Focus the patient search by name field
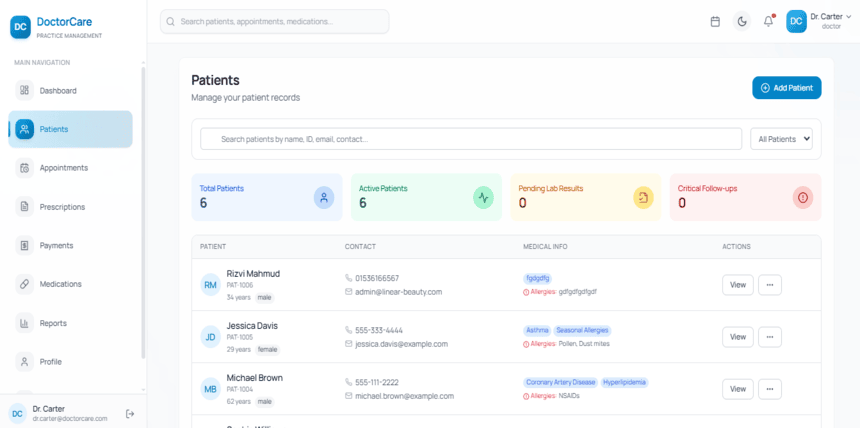This screenshot has width=860, height=428. (471, 139)
